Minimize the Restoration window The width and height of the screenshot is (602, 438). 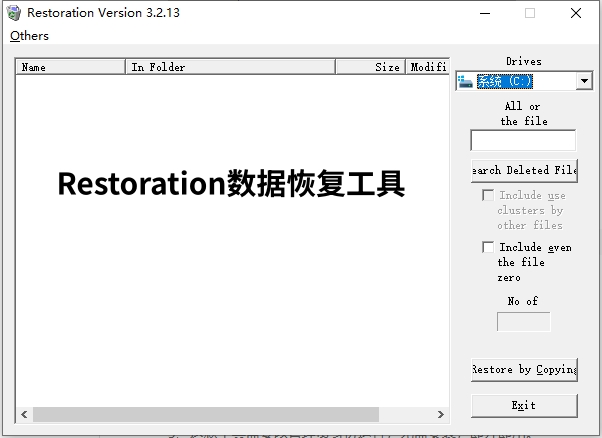pyautogui.click(x=485, y=13)
